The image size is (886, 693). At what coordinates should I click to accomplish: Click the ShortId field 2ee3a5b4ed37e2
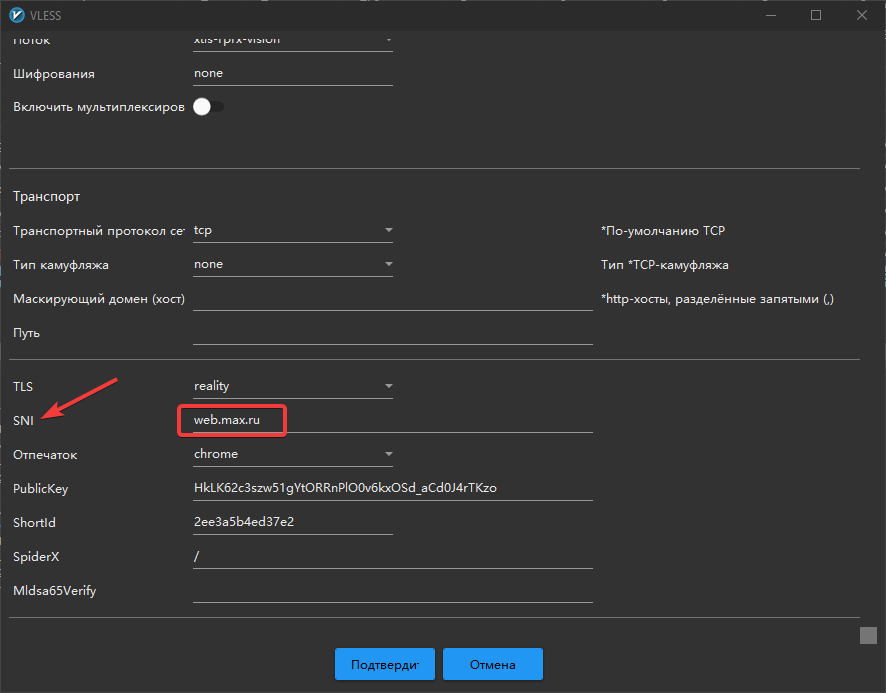pyautogui.click(x=293, y=522)
